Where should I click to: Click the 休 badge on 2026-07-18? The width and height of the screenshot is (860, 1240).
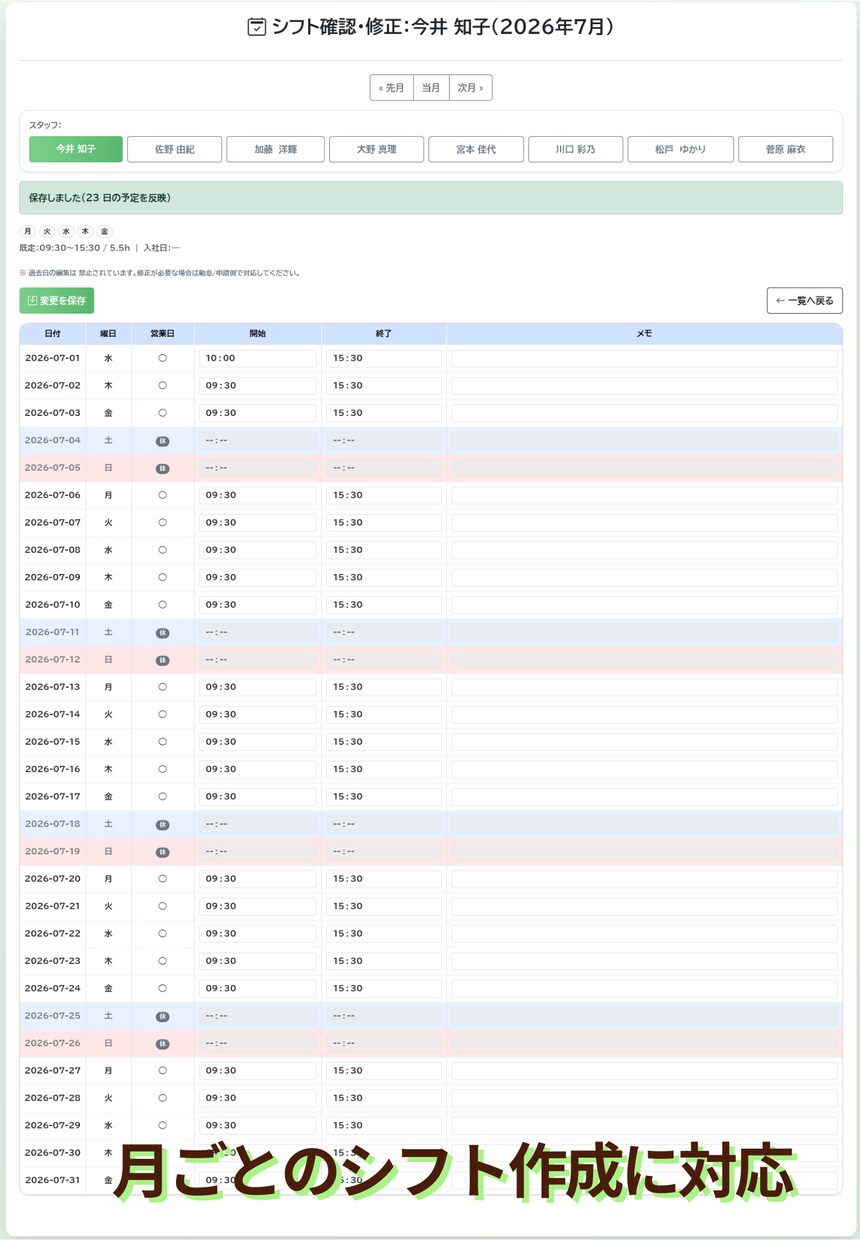click(162, 825)
